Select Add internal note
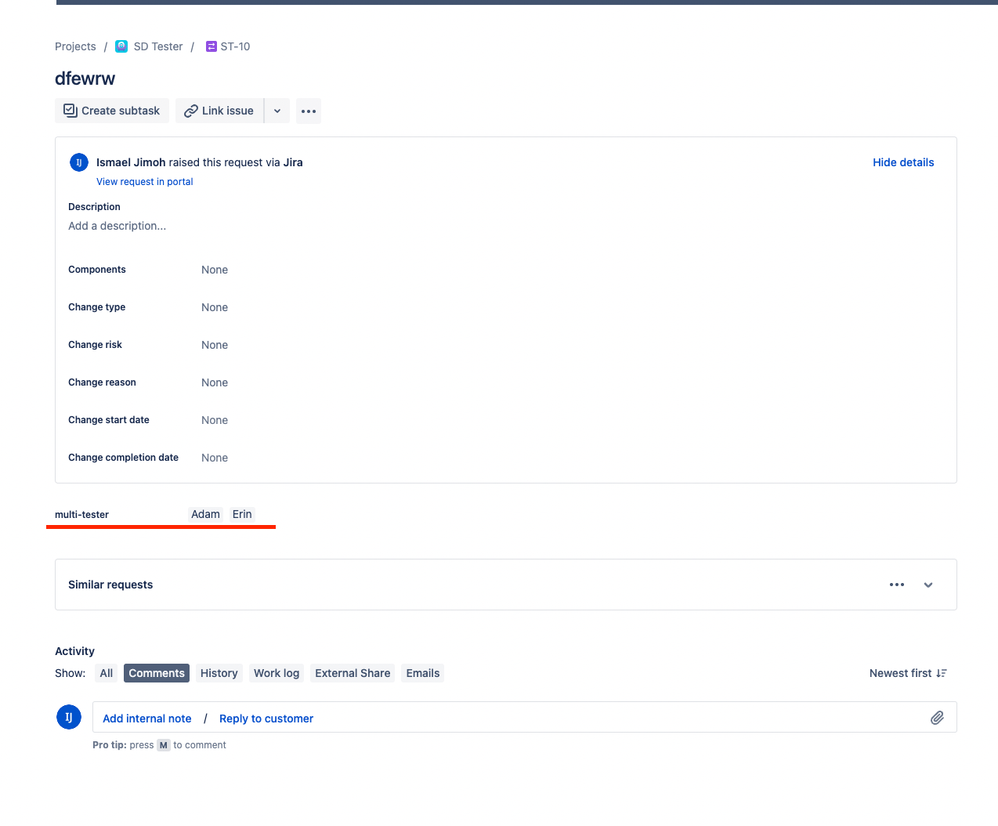The image size is (998, 826). [x=146, y=718]
